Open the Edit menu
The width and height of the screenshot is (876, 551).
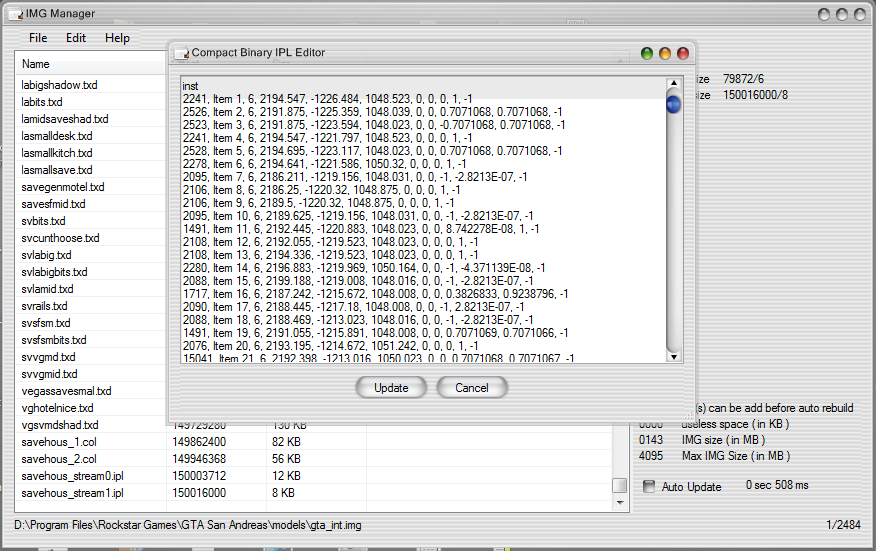(x=76, y=38)
